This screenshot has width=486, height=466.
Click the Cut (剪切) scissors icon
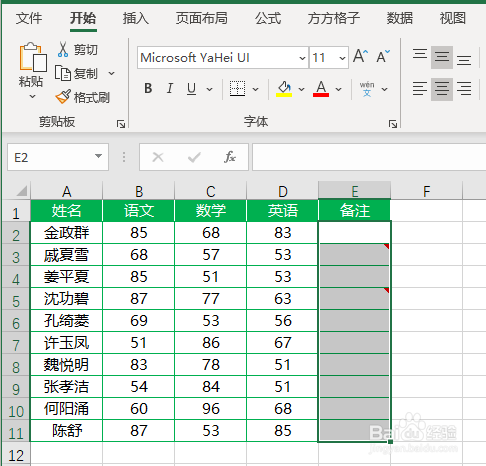pos(62,50)
